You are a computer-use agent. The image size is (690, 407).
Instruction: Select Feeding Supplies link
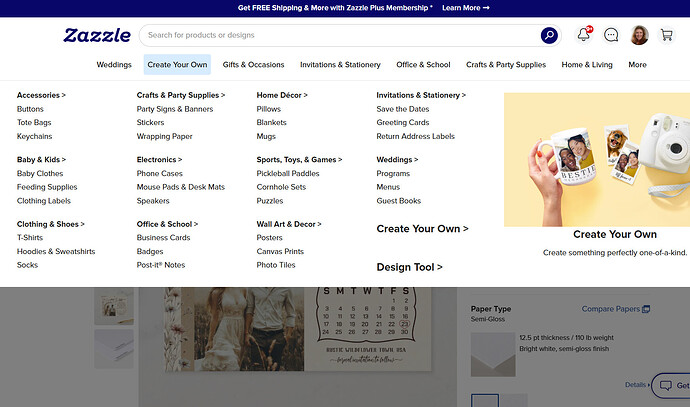[x=47, y=187]
